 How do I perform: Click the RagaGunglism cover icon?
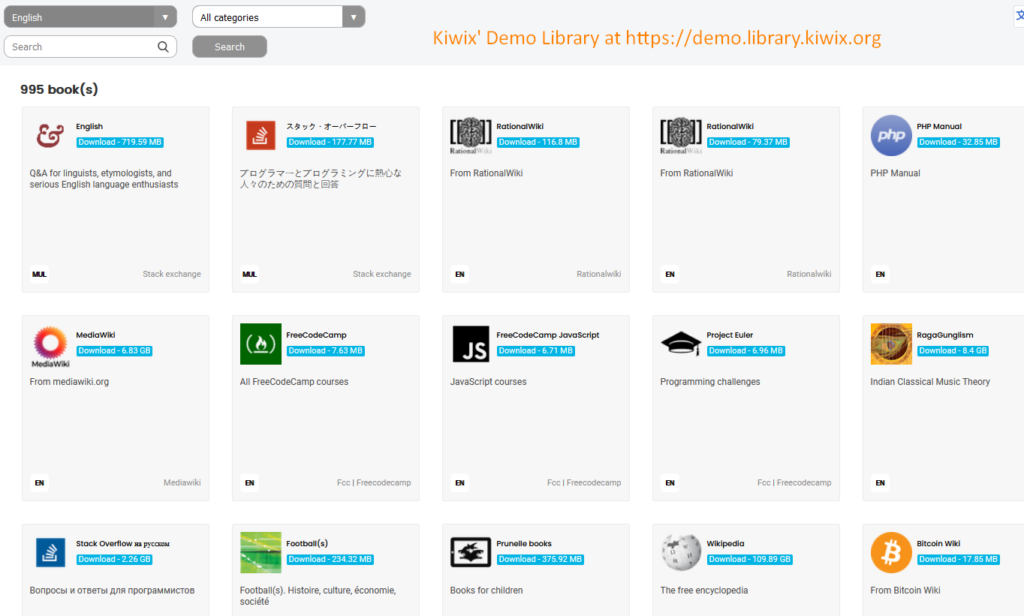(x=891, y=344)
